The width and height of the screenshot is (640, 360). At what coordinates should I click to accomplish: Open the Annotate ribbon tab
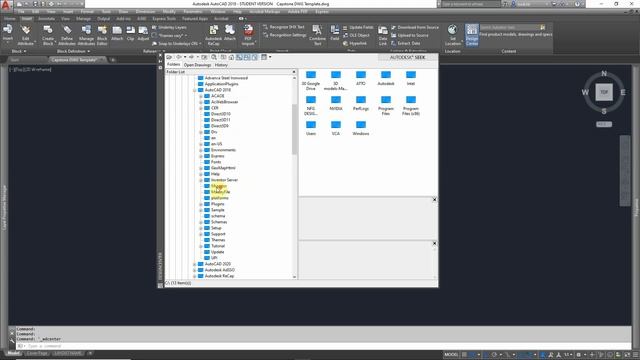46,18
